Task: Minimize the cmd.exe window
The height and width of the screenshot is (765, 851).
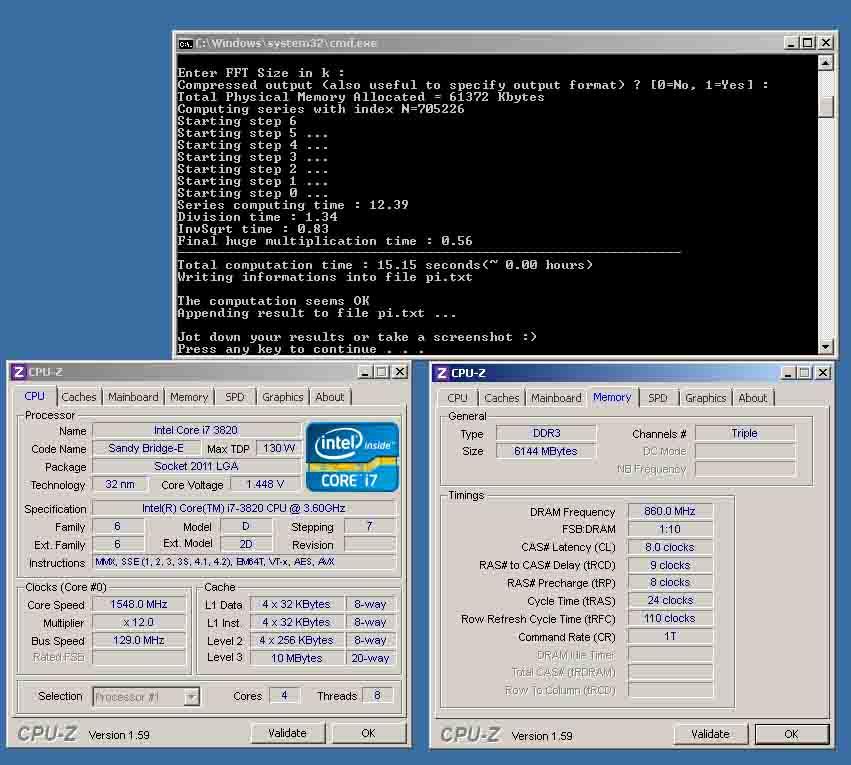Action: [791, 43]
